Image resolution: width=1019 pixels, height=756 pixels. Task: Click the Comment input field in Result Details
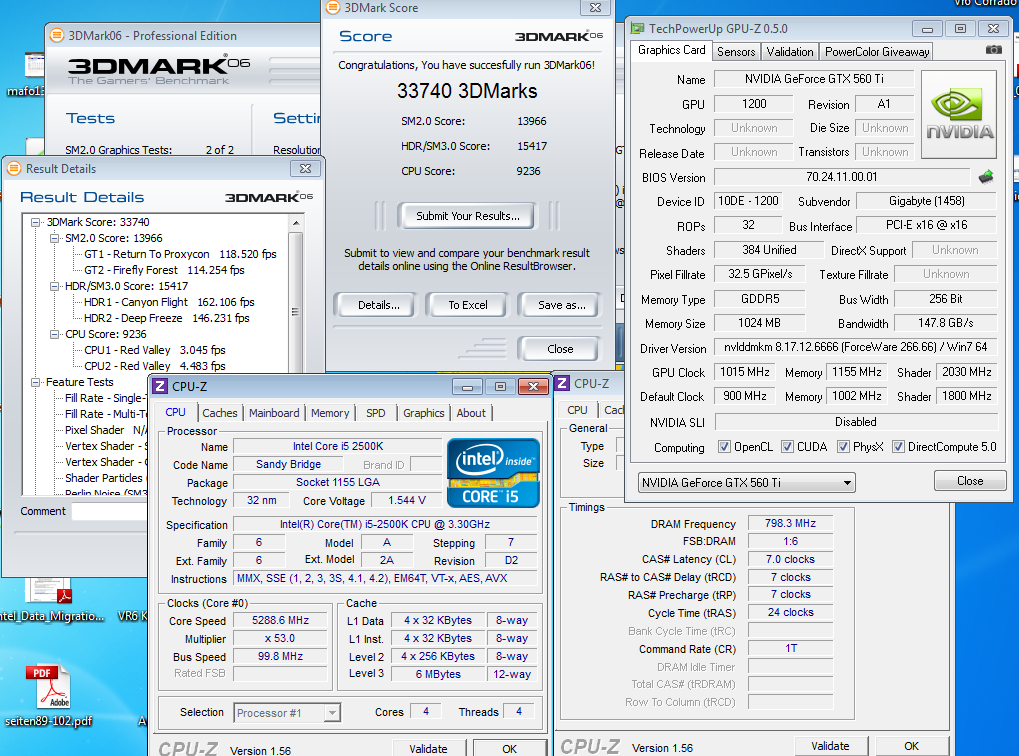109,512
